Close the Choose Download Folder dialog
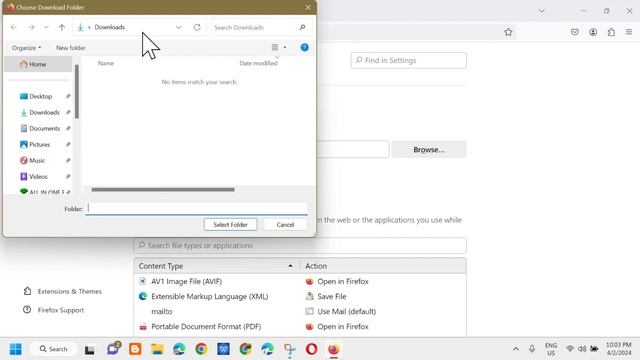 coord(308,7)
